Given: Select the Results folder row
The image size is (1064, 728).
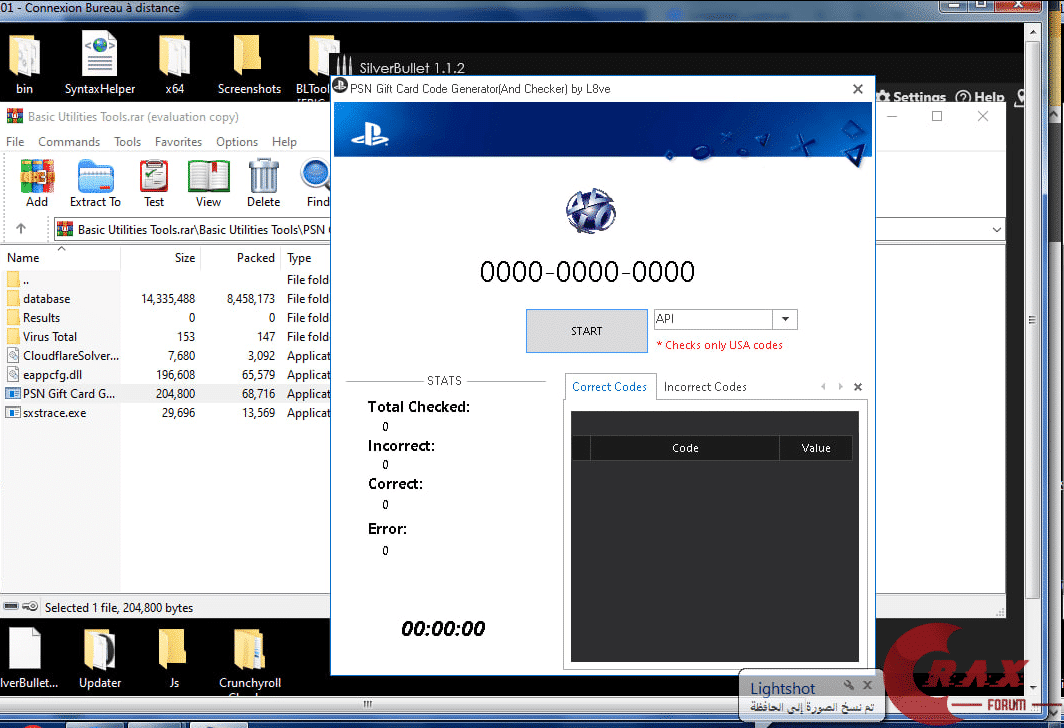Looking at the screenshot, I should coord(166,318).
